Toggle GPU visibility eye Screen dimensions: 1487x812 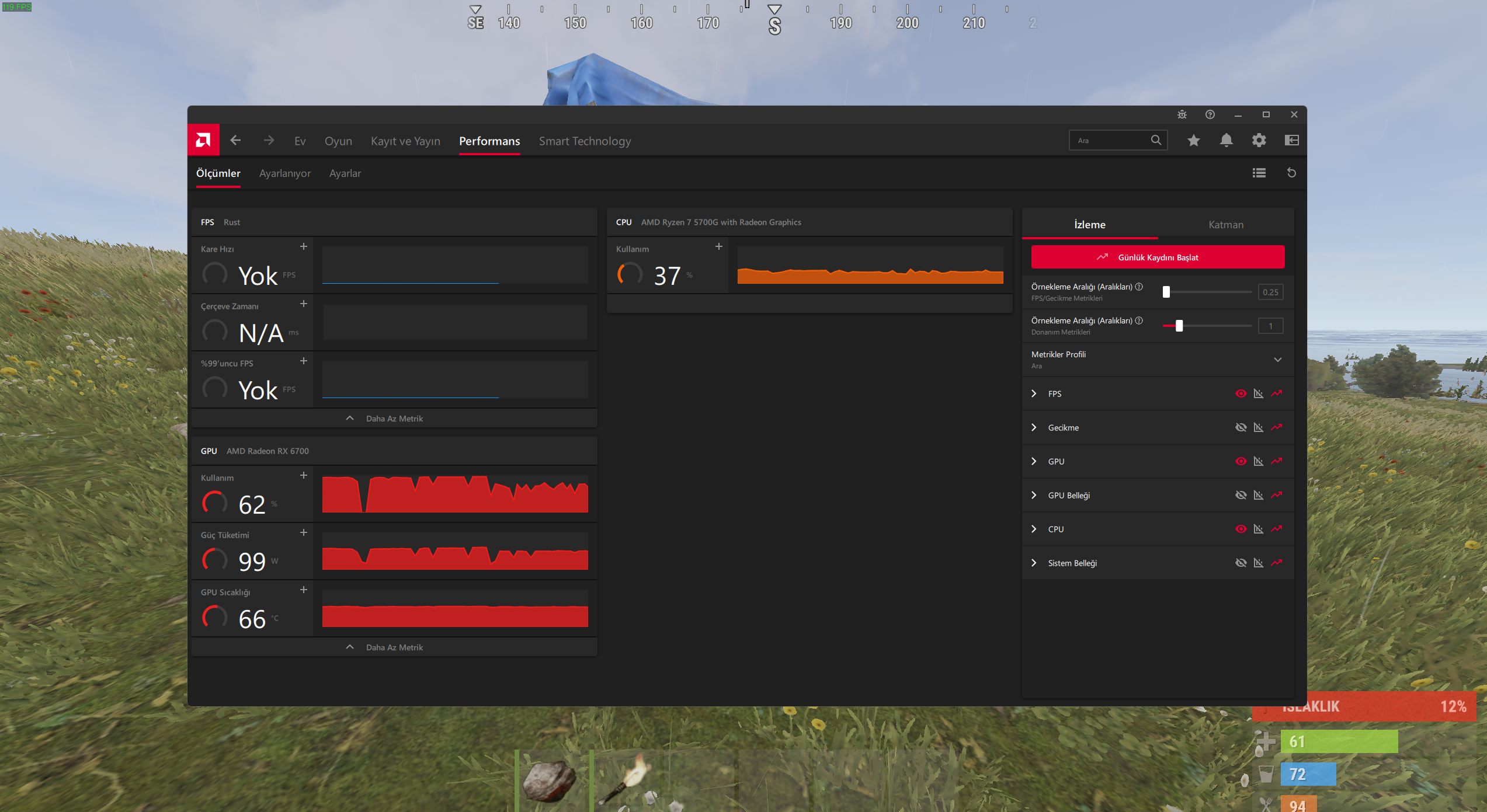1241,461
